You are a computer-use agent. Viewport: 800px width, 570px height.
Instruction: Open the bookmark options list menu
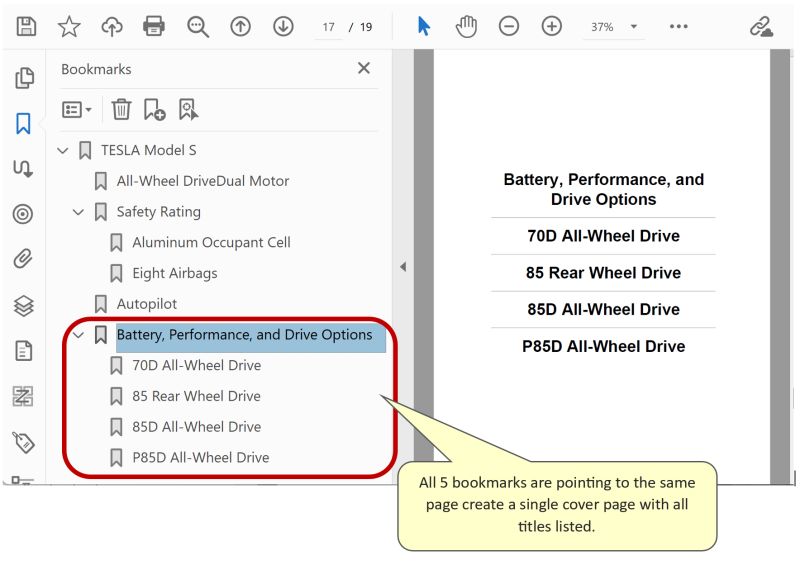[x=77, y=109]
